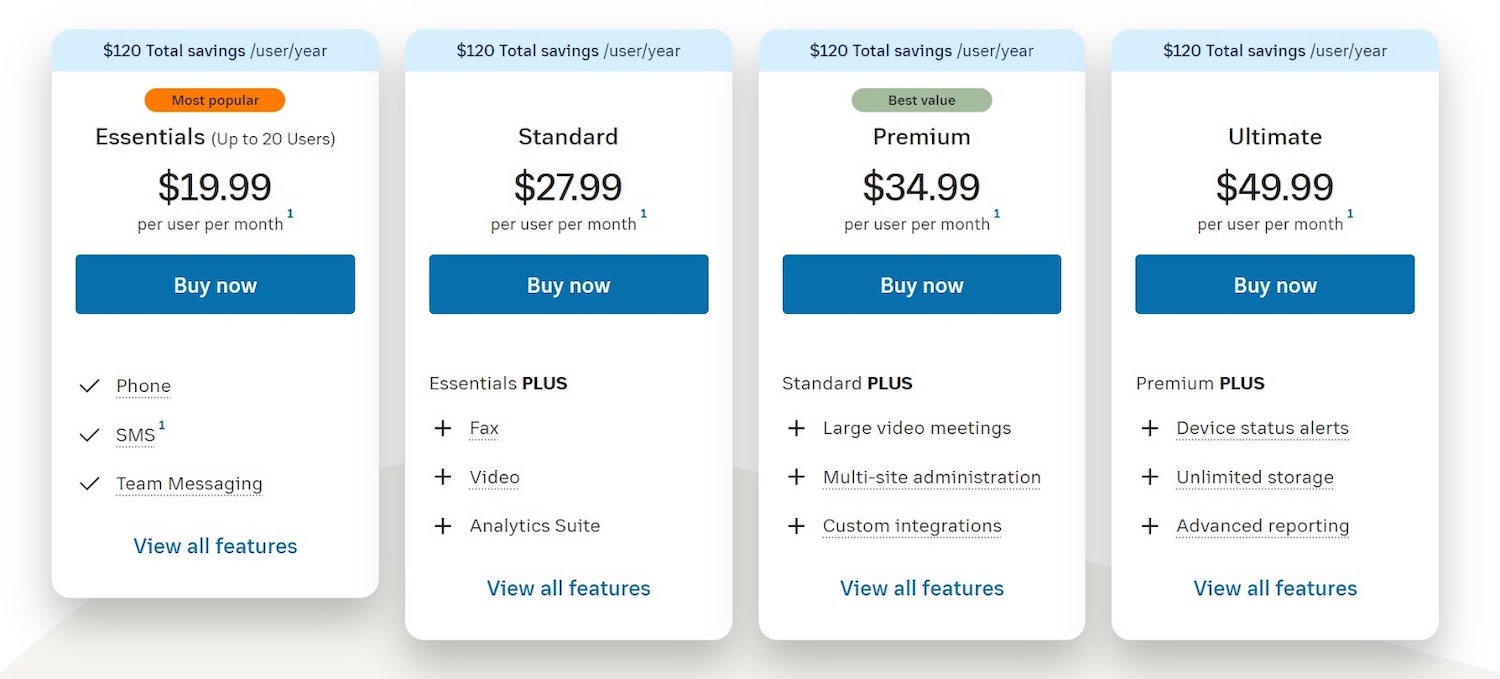Screen dimensions: 1500x679
Task: Click the checkmark next to Team Messaging
Action: (x=90, y=484)
